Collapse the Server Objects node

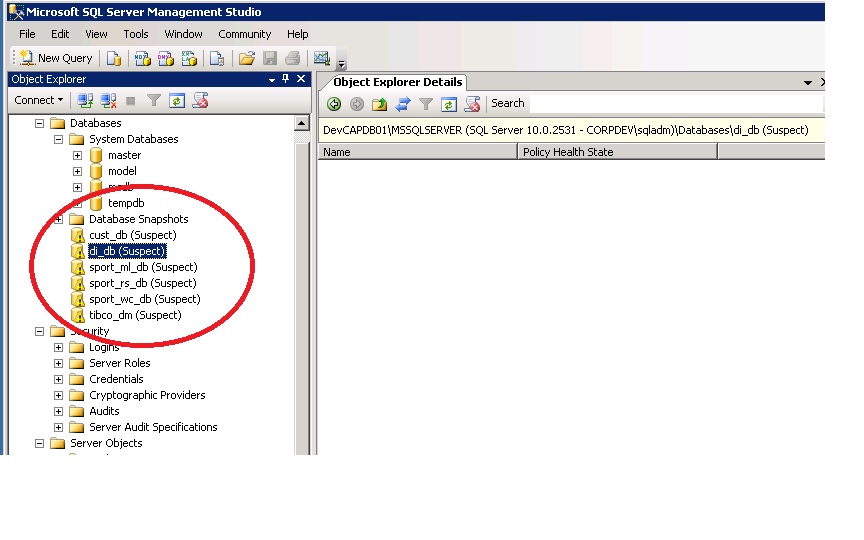point(40,444)
